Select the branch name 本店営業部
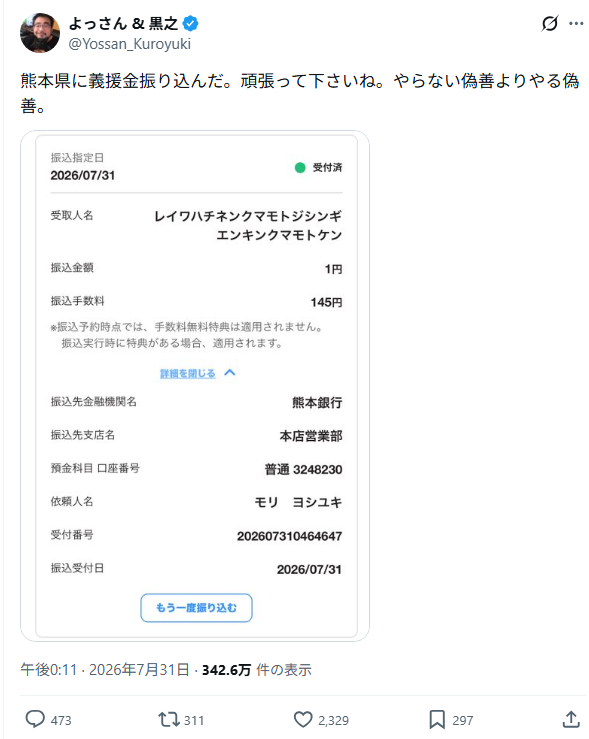 coord(311,436)
